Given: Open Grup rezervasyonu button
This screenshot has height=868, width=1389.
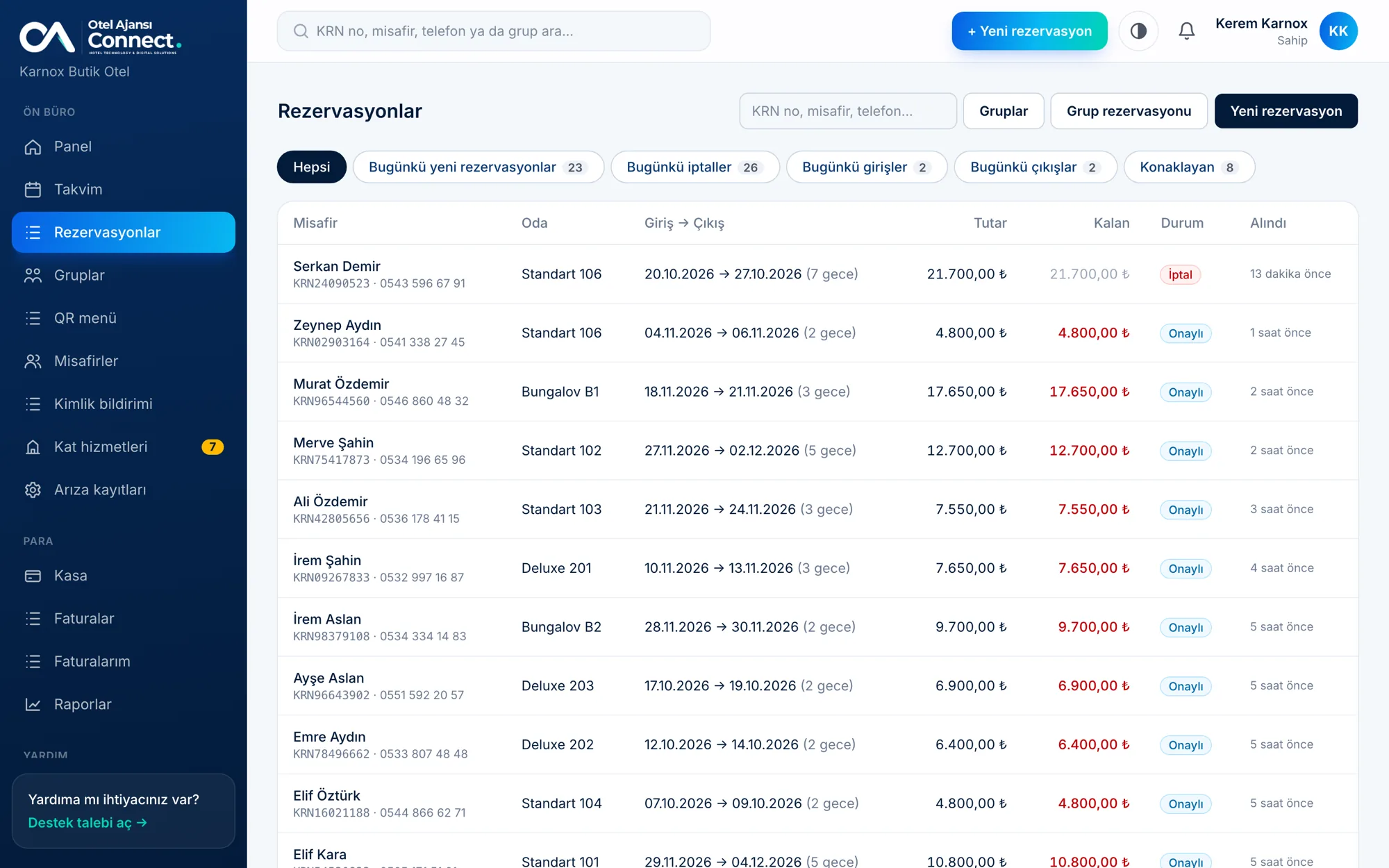Looking at the screenshot, I should [x=1129, y=111].
